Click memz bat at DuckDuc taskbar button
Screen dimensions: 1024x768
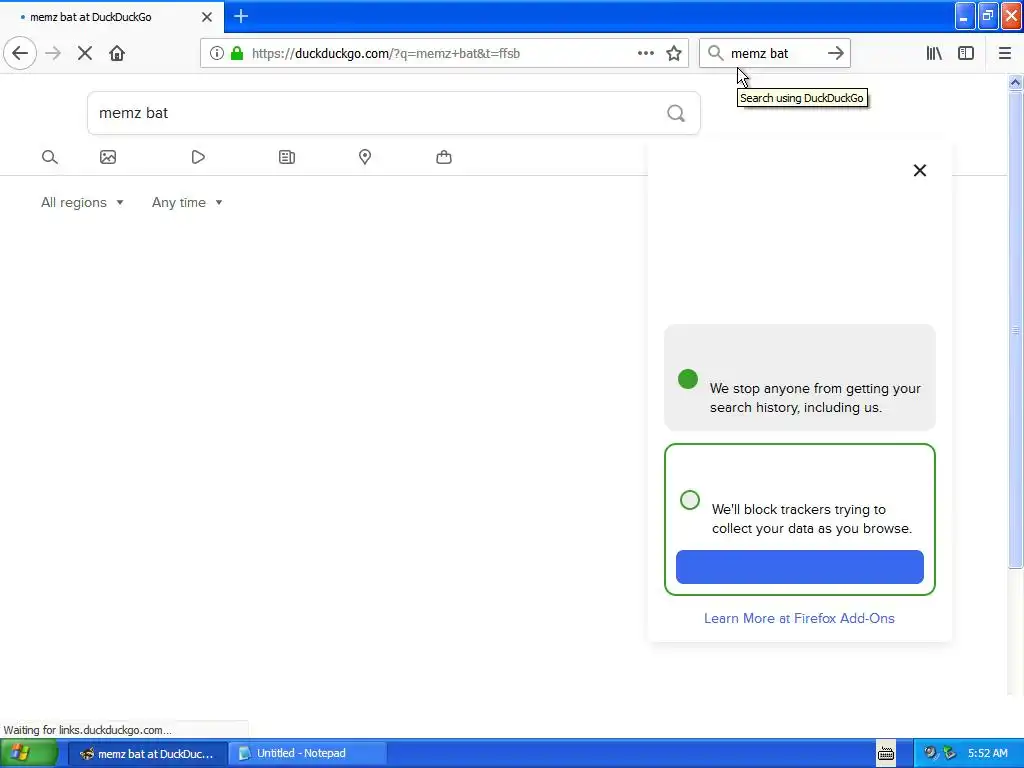[x=148, y=754]
